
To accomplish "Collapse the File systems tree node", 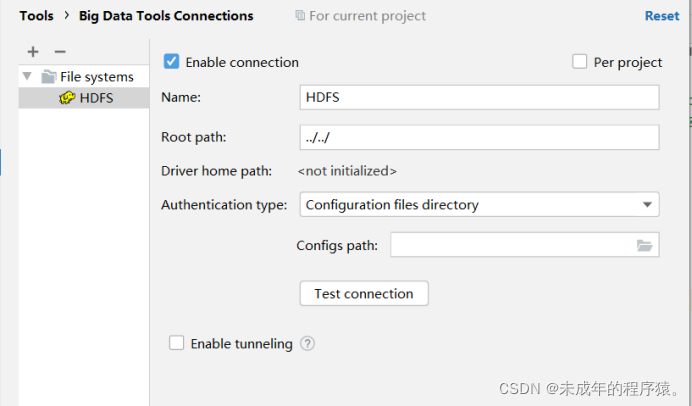I will coord(27,77).
